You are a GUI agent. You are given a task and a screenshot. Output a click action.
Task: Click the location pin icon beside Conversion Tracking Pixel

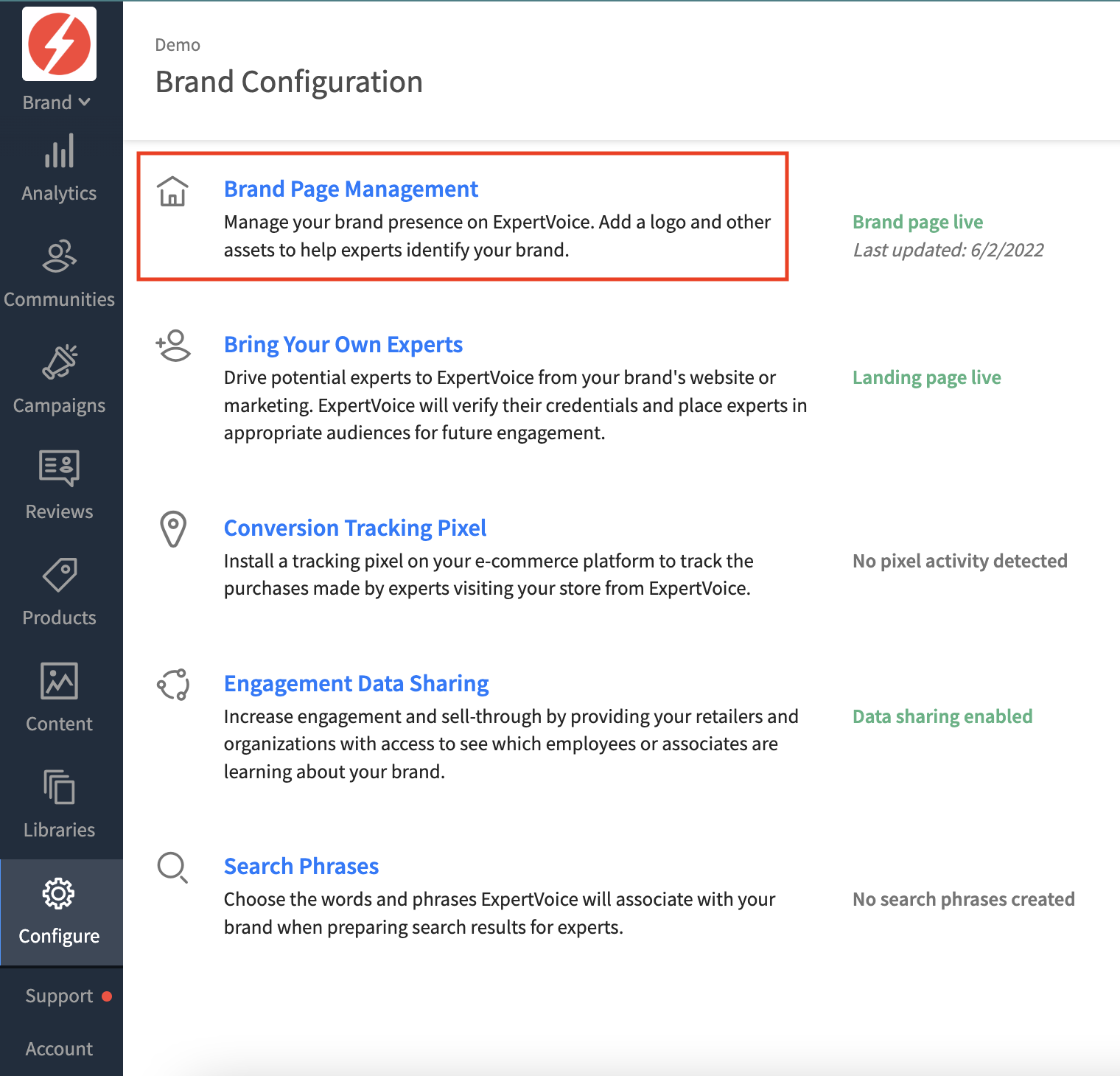[x=173, y=529]
